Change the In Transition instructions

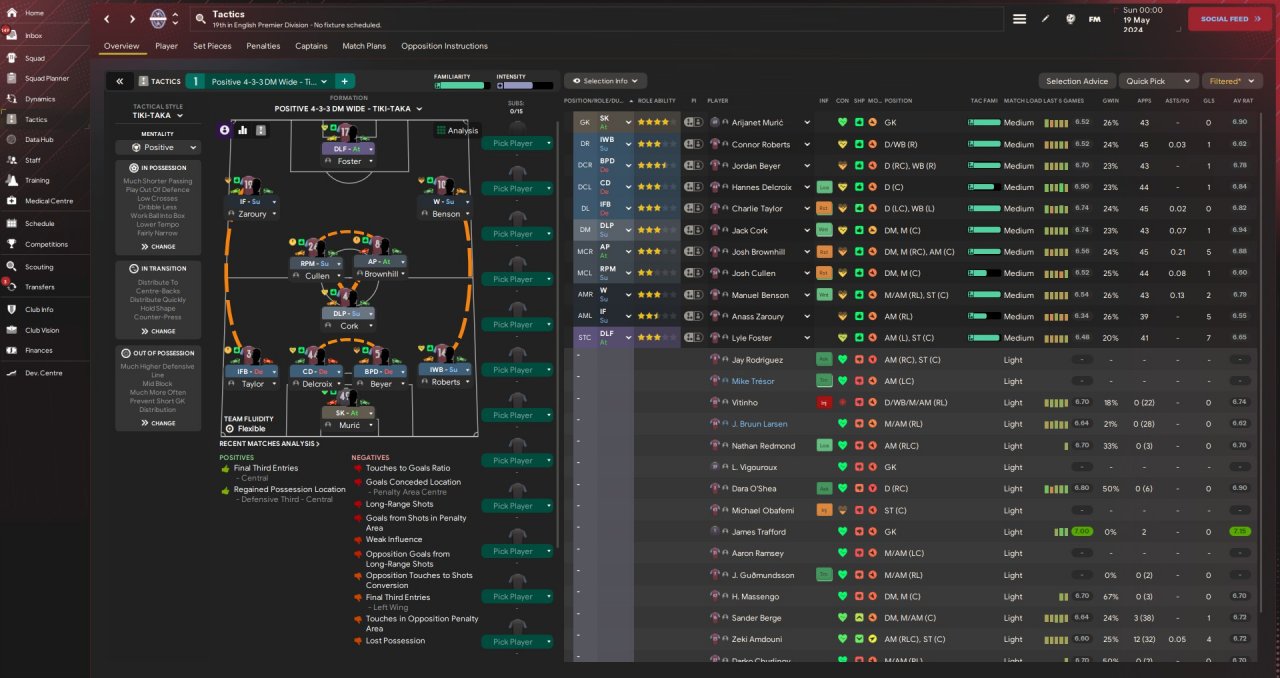(x=158, y=331)
